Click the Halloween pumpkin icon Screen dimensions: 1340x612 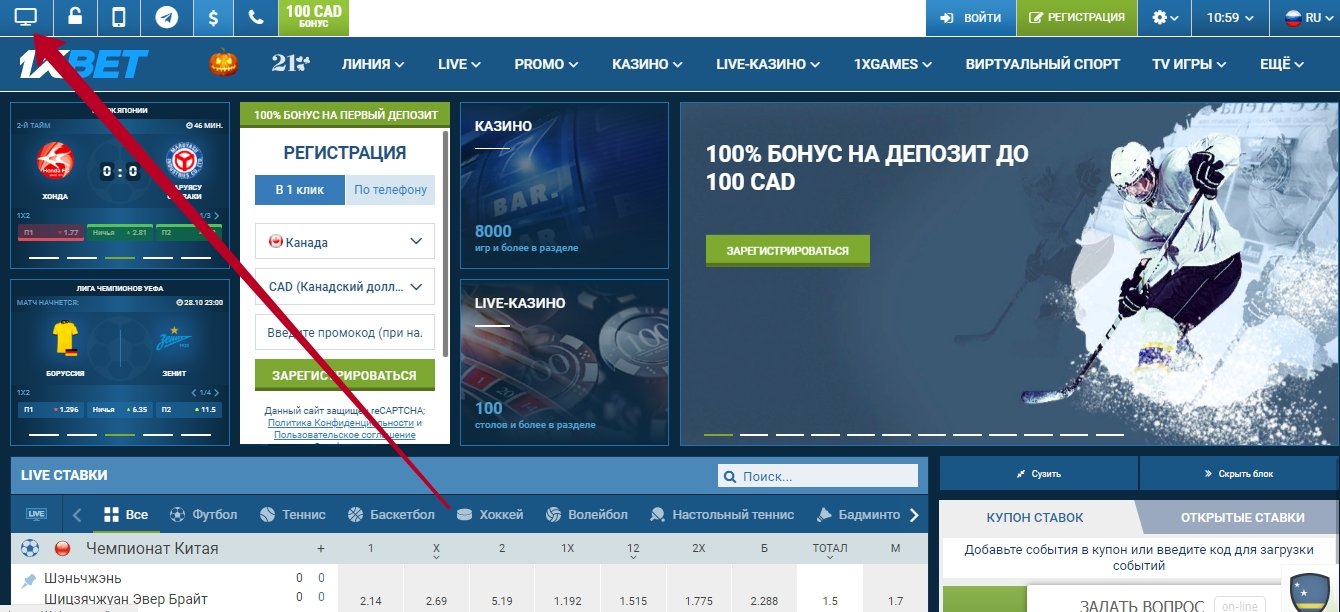pyautogui.click(x=224, y=63)
